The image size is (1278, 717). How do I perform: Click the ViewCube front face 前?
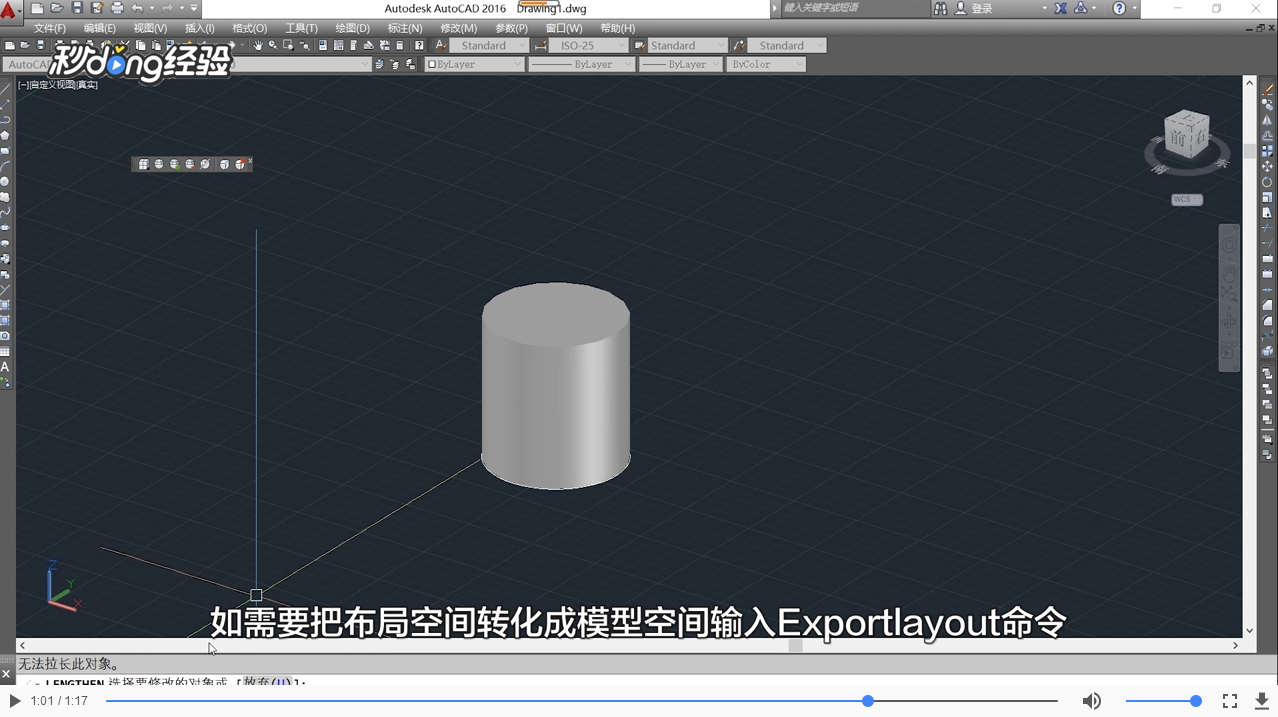pyautogui.click(x=1179, y=139)
